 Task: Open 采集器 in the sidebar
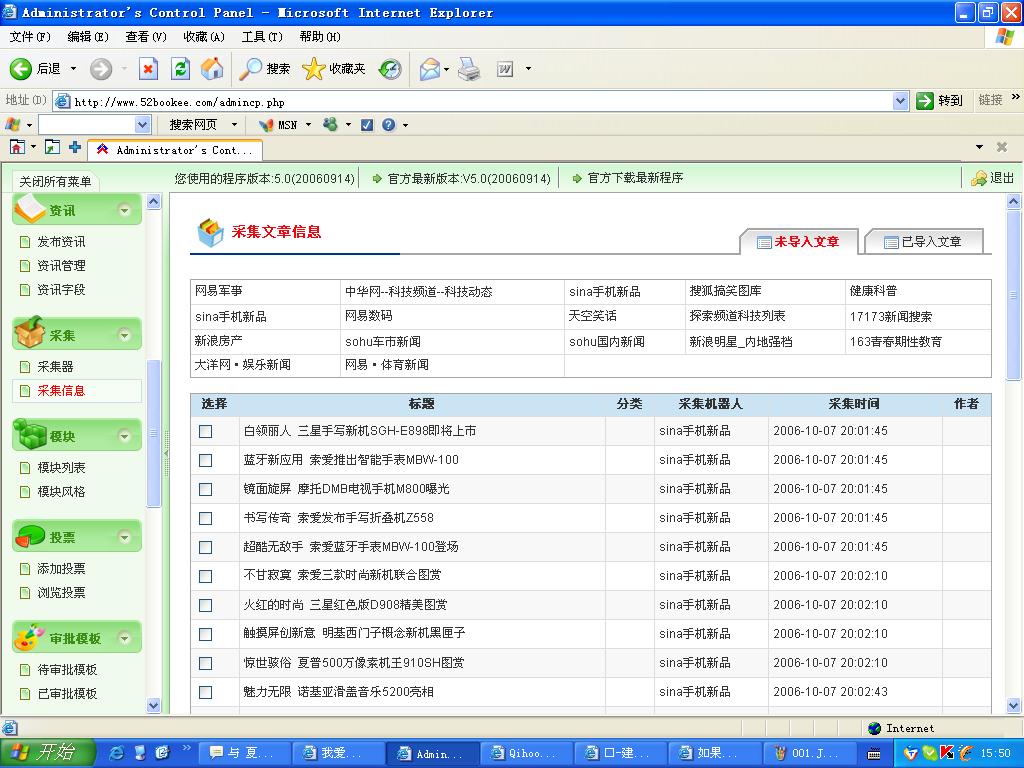coord(55,366)
